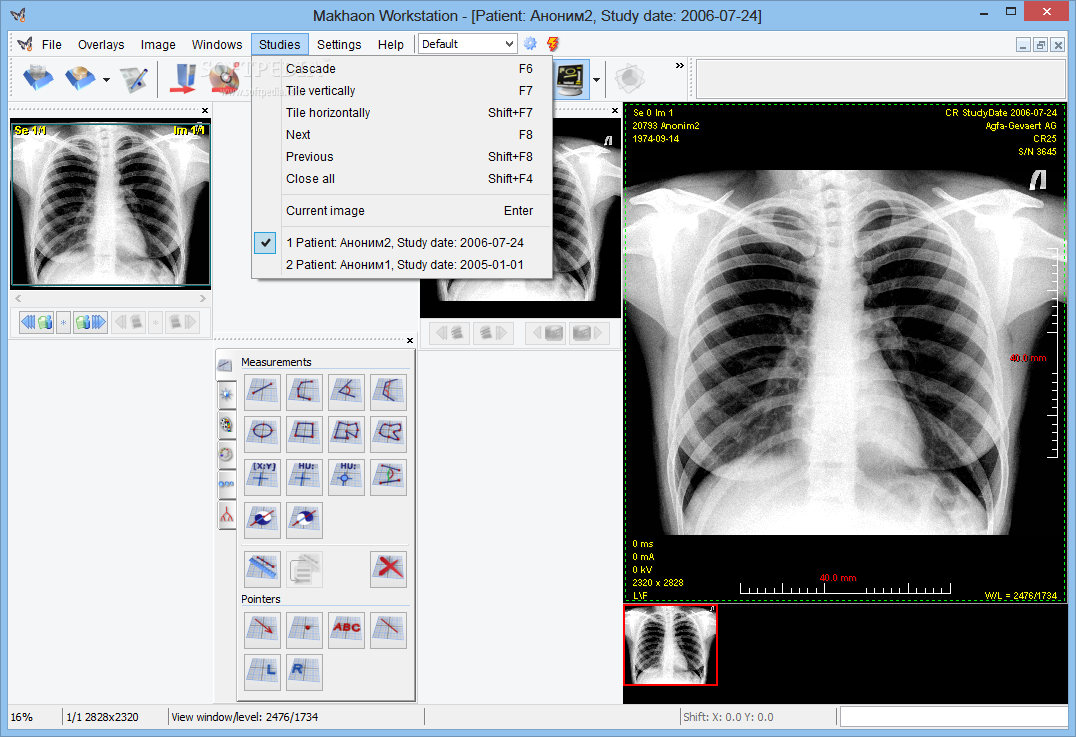Switch to study 2 Patient Аноним1
The height and width of the screenshot is (737, 1076).
402,265
